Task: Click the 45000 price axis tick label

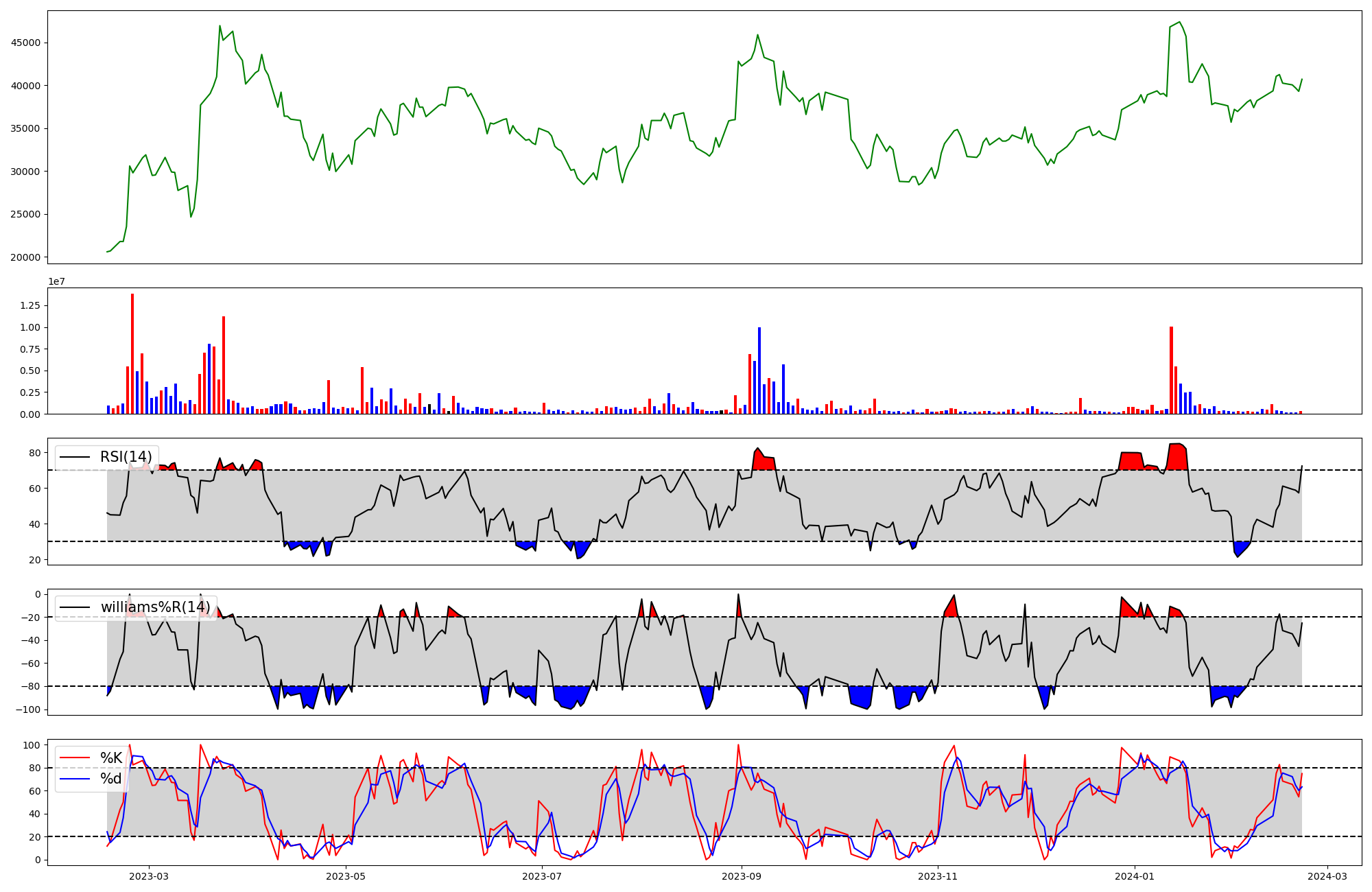Action: [26, 43]
